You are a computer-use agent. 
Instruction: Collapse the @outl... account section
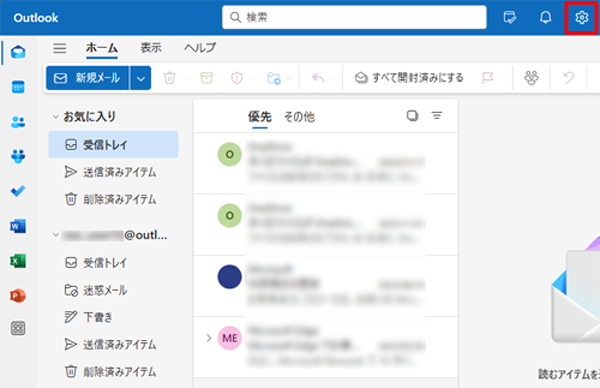[x=56, y=235]
